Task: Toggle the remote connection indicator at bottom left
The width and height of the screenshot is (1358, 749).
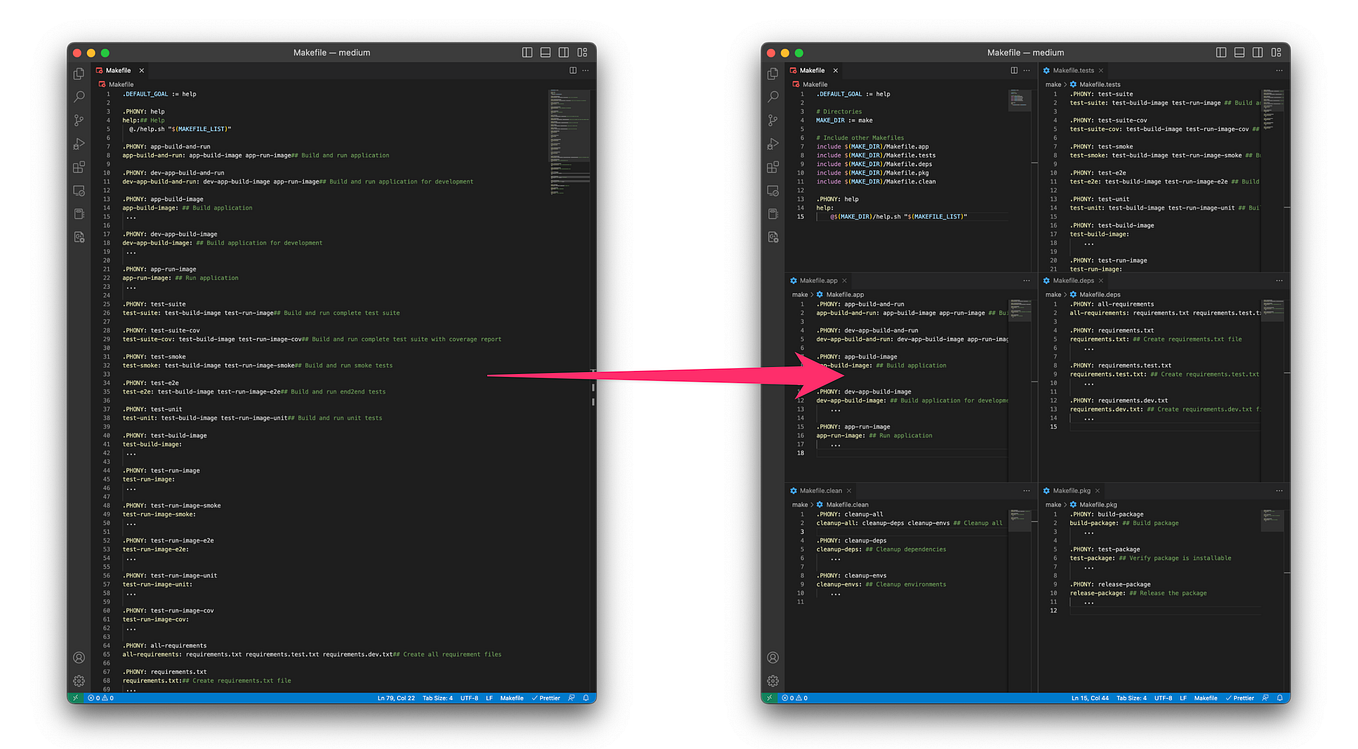Action: (75, 698)
